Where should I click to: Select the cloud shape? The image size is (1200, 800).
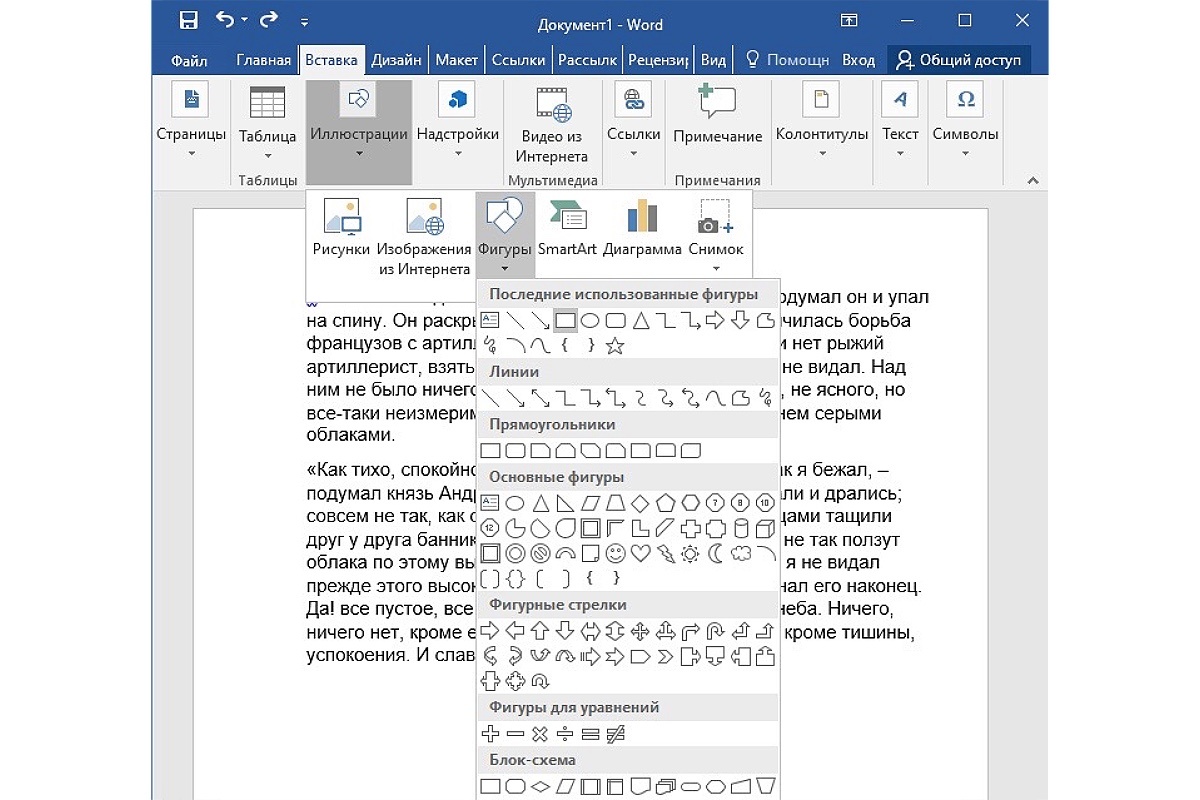tap(740, 553)
